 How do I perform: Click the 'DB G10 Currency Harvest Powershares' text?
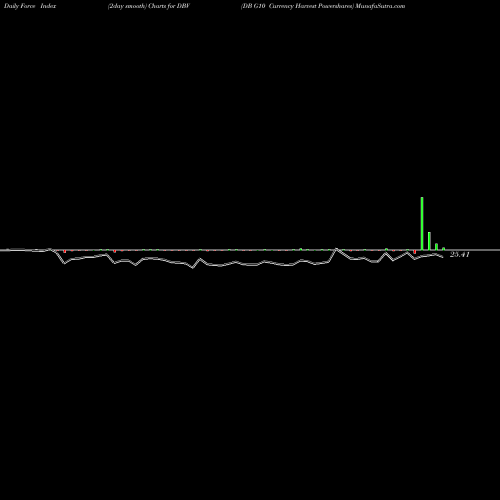pos(297,6)
